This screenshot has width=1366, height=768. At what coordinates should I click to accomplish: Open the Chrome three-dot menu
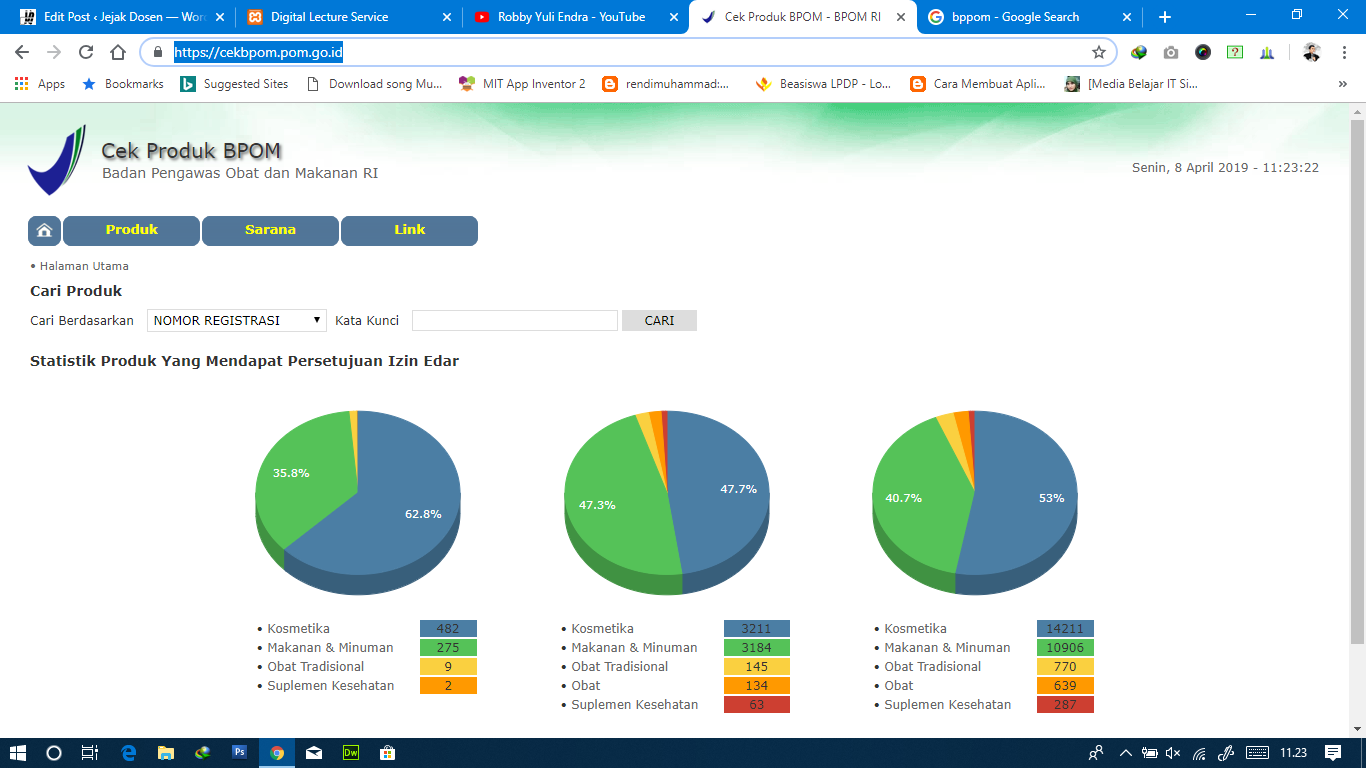1343,52
